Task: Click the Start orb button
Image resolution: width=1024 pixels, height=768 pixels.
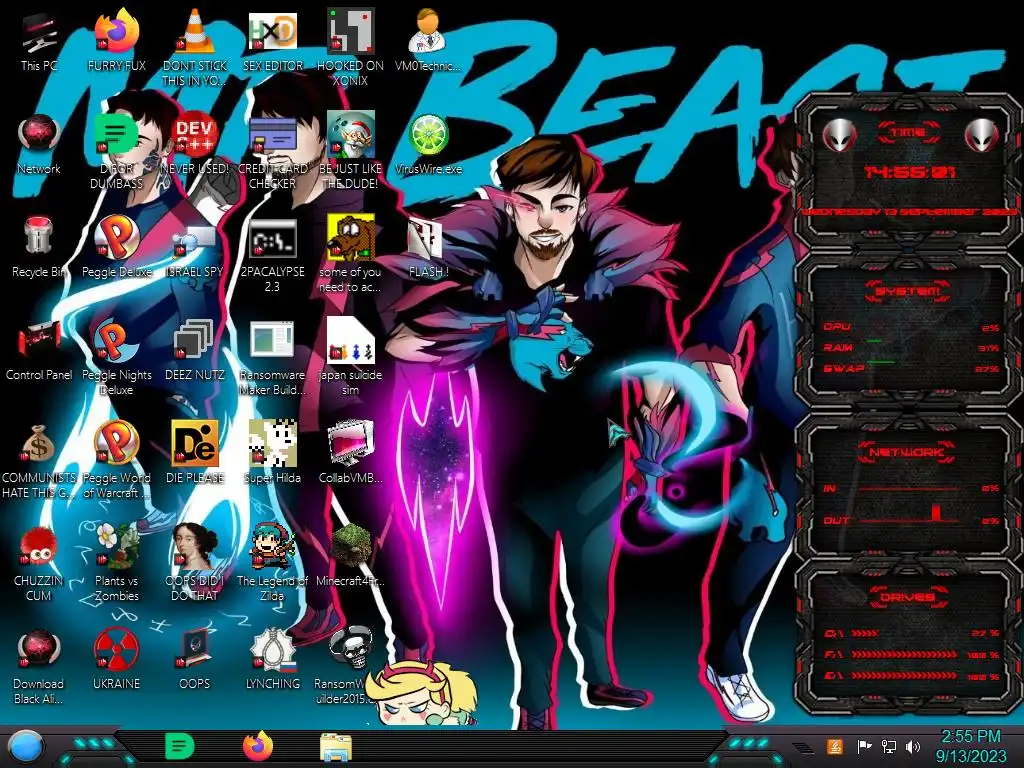Action: click(26, 747)
